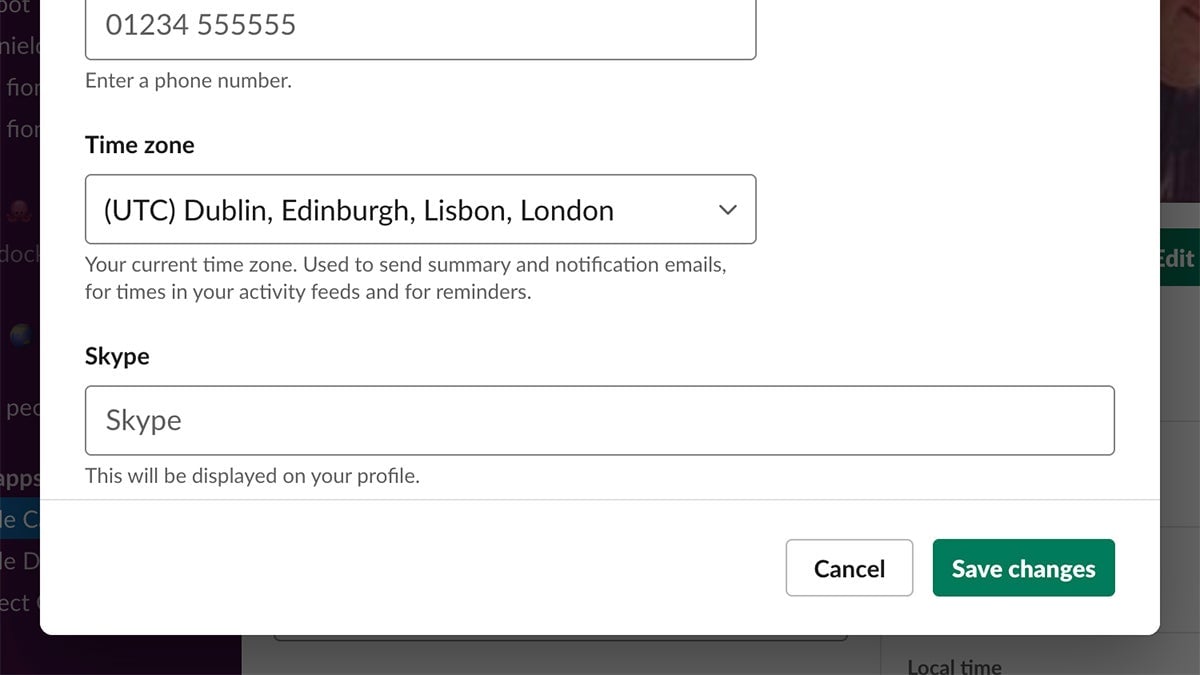The height and width of the screenshot is (675, 1200).
Task: Click the green Edit button behind the dialog
Action: pos(1178,258)
